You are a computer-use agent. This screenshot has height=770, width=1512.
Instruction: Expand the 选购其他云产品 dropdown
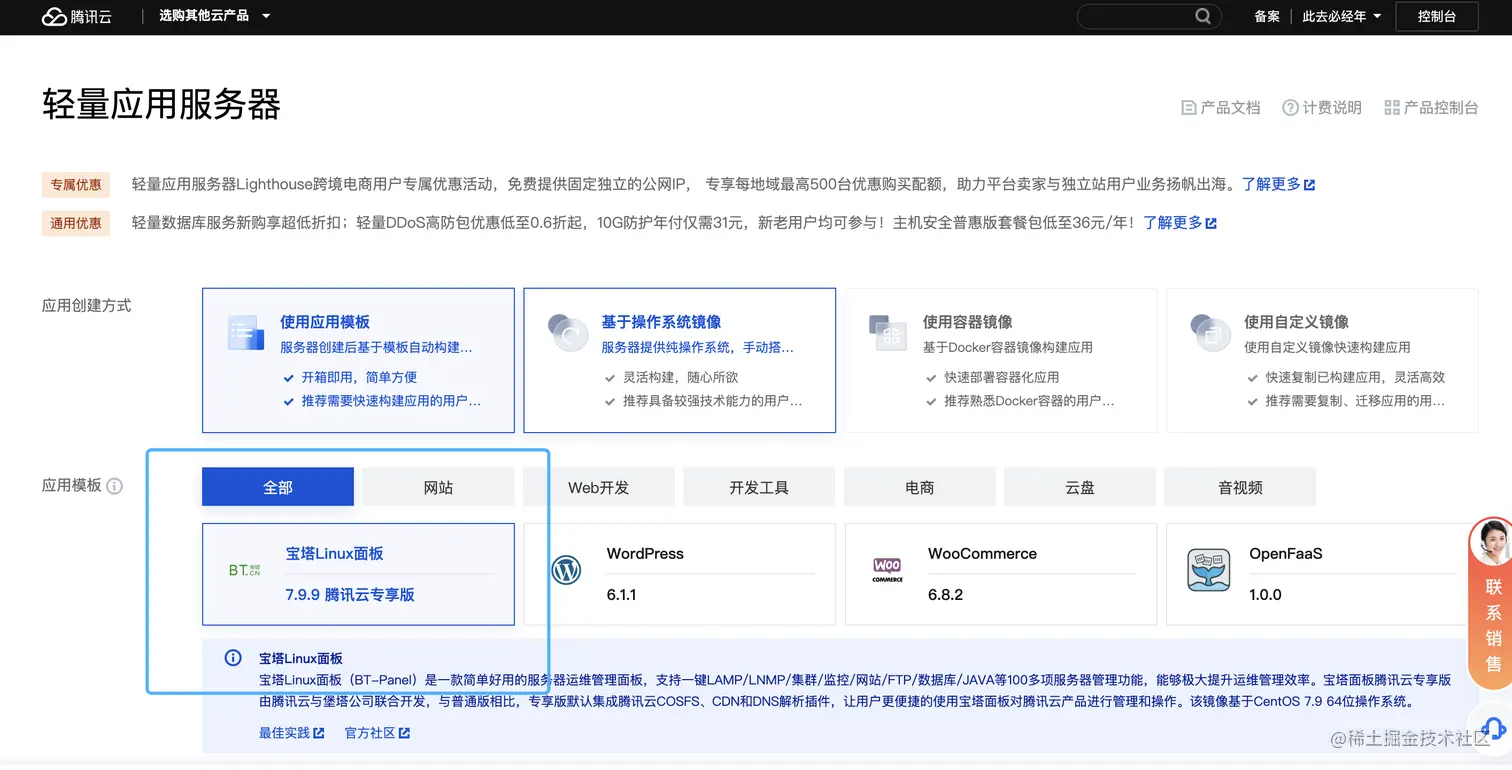(215, 17)
